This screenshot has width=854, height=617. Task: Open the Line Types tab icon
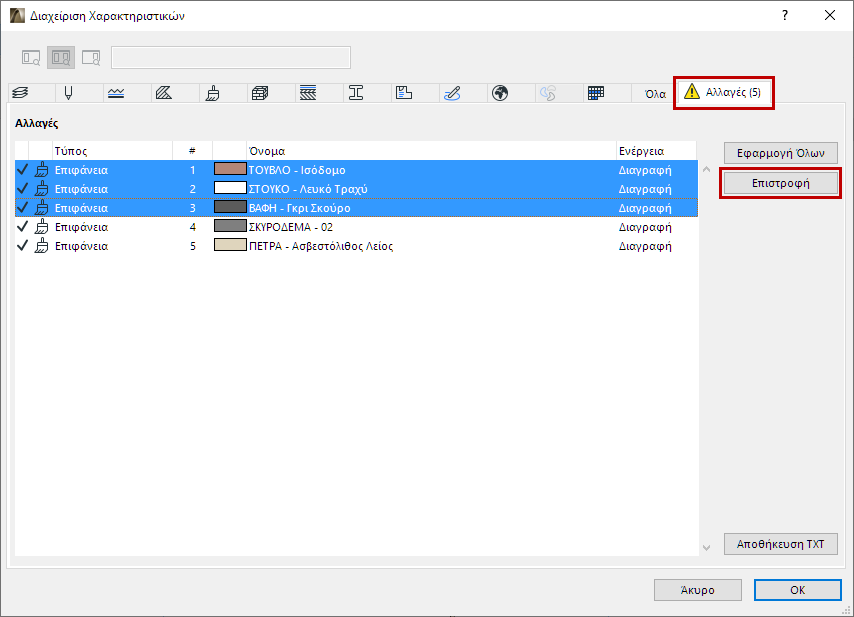click(x=116, y=93)
